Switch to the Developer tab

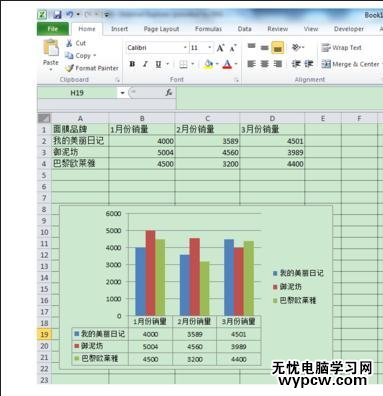[x=349, y=29]
